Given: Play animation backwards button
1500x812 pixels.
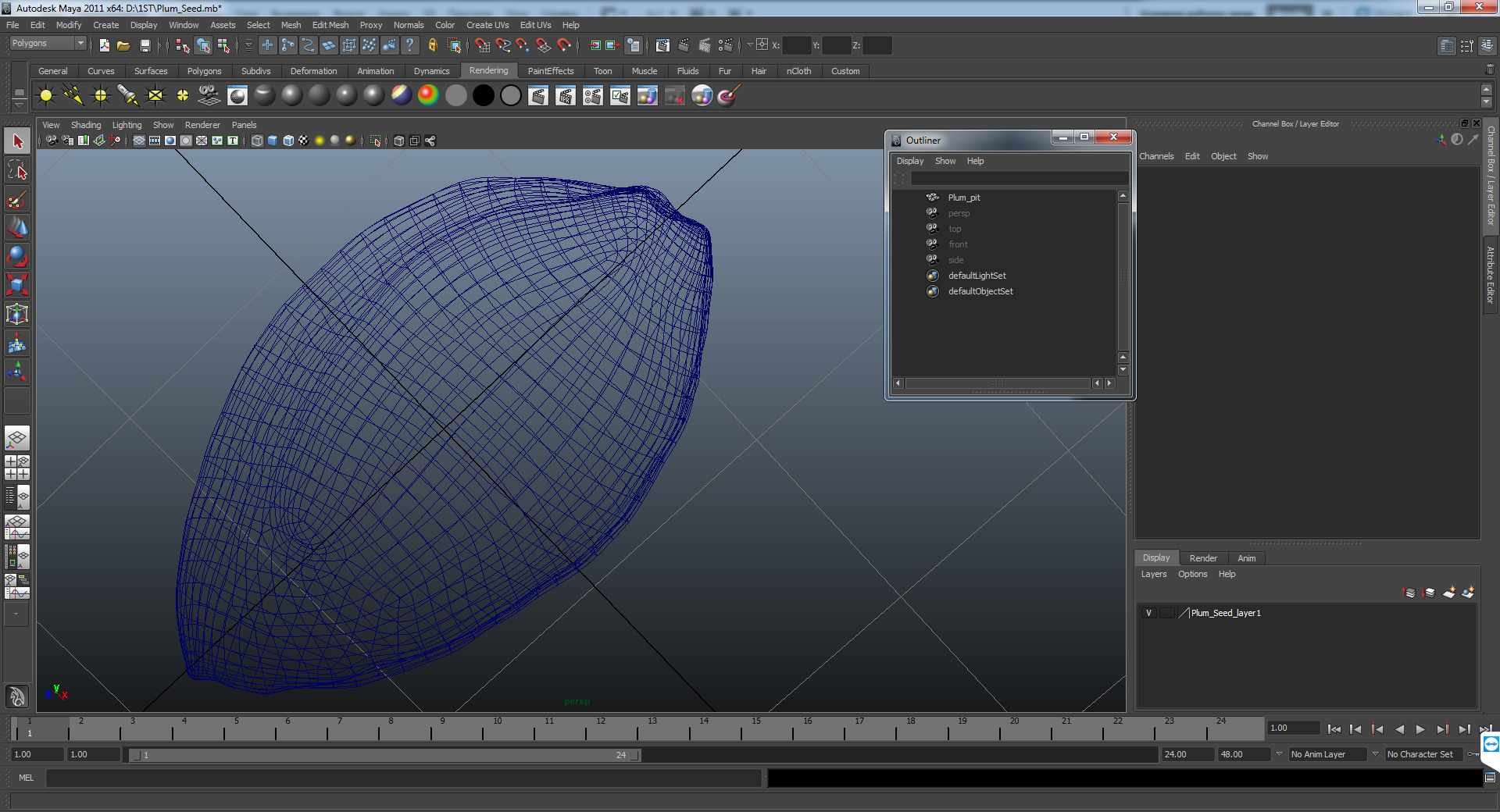Looking at the screenshot, I should coord(1399,729).
